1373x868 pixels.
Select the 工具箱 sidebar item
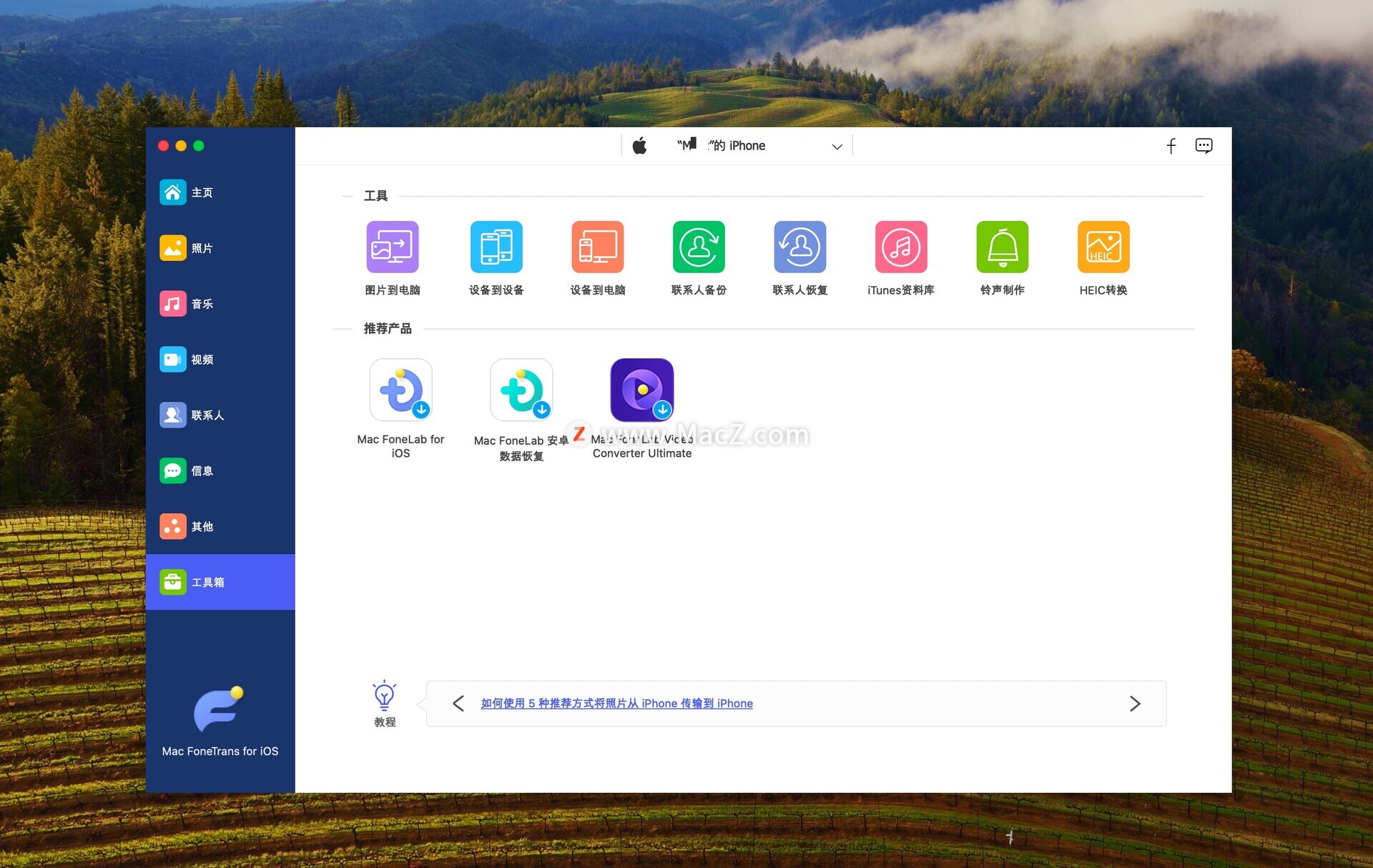pos(220,582)
